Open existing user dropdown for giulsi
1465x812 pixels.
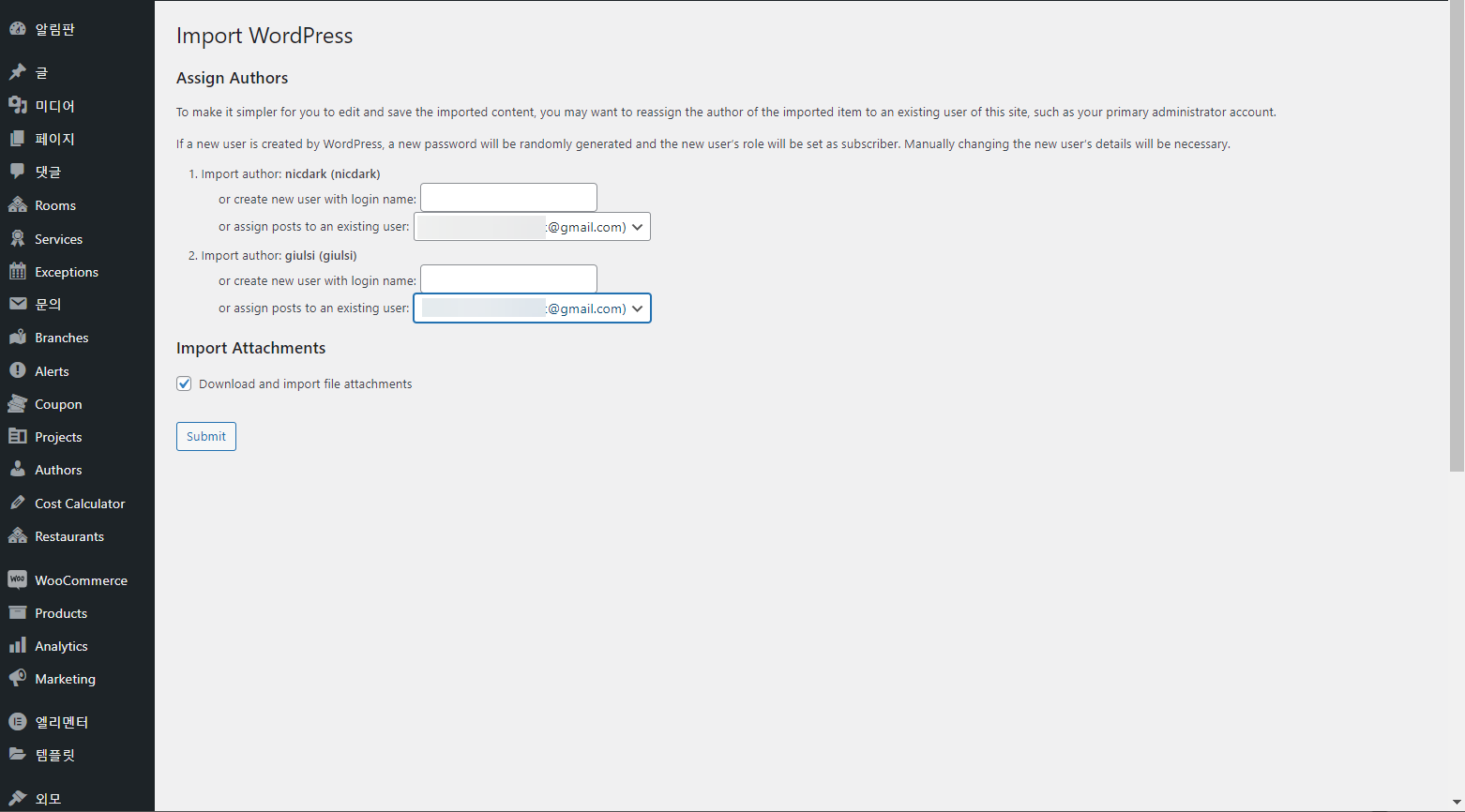coord(532,308)
